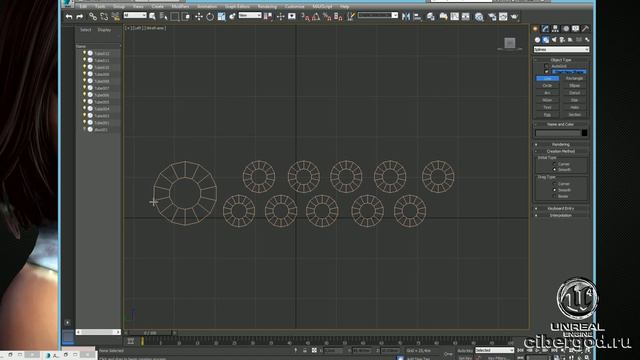
Task: Select the Shapes category icon
Action: click(546, 40)
